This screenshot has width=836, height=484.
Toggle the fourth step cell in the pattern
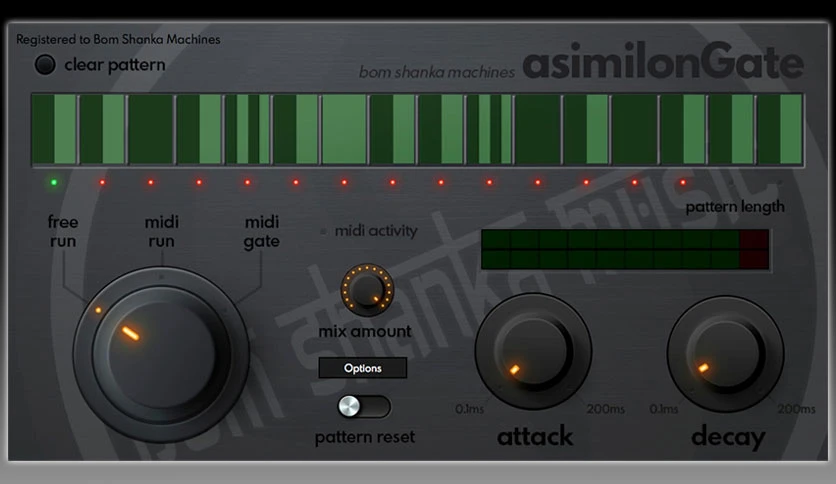tap(199, 129)
